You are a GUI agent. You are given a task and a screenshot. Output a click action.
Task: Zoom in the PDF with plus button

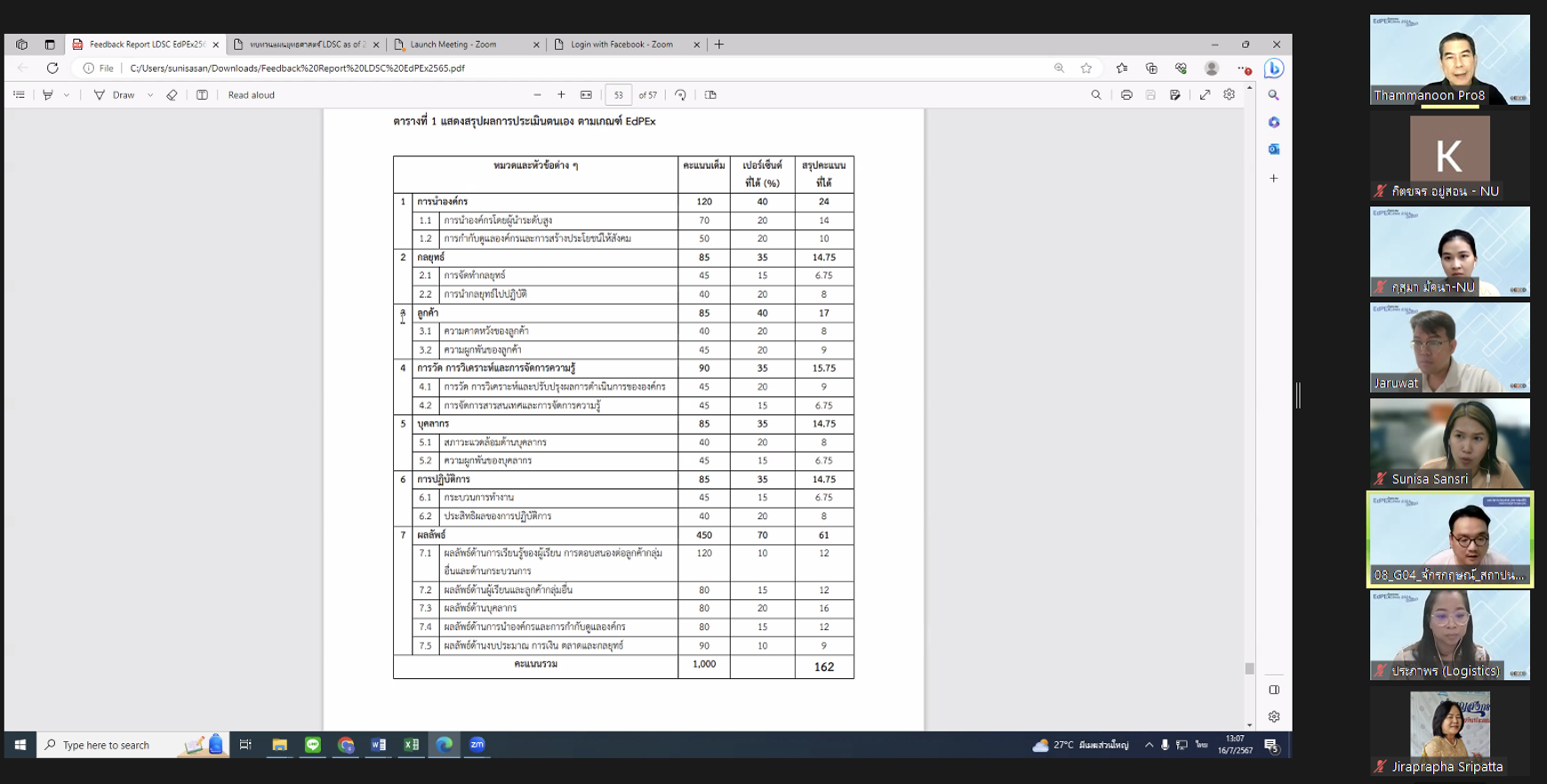click(x=561, y=95)
